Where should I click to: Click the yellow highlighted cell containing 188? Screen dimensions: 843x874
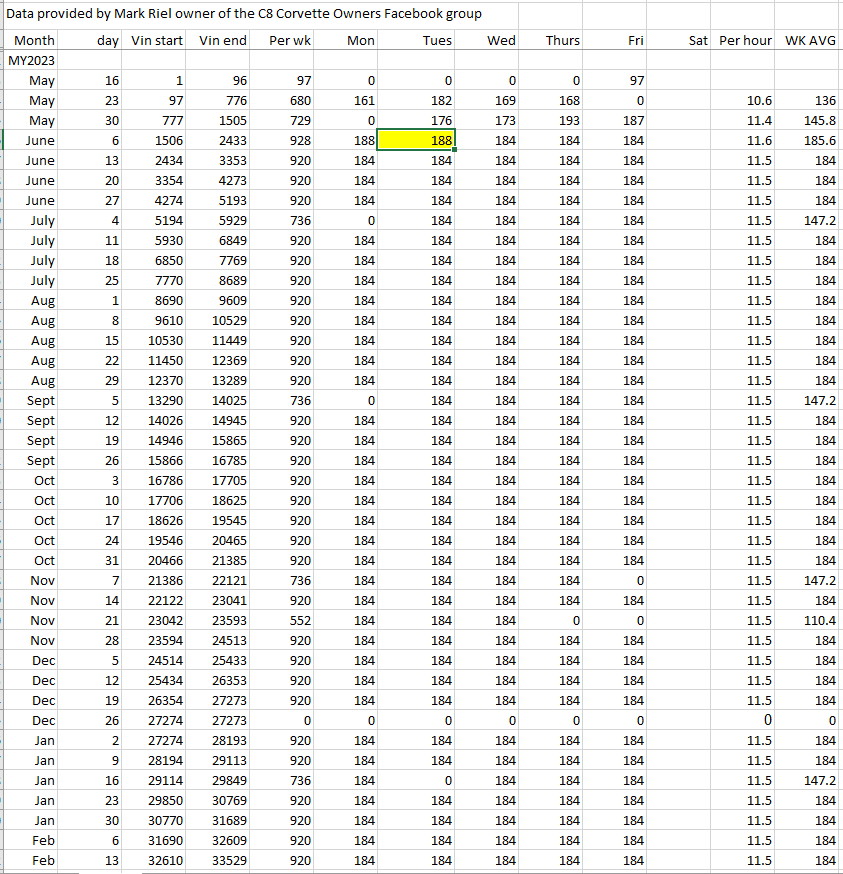pyautogui.click(x=421, y=141)
